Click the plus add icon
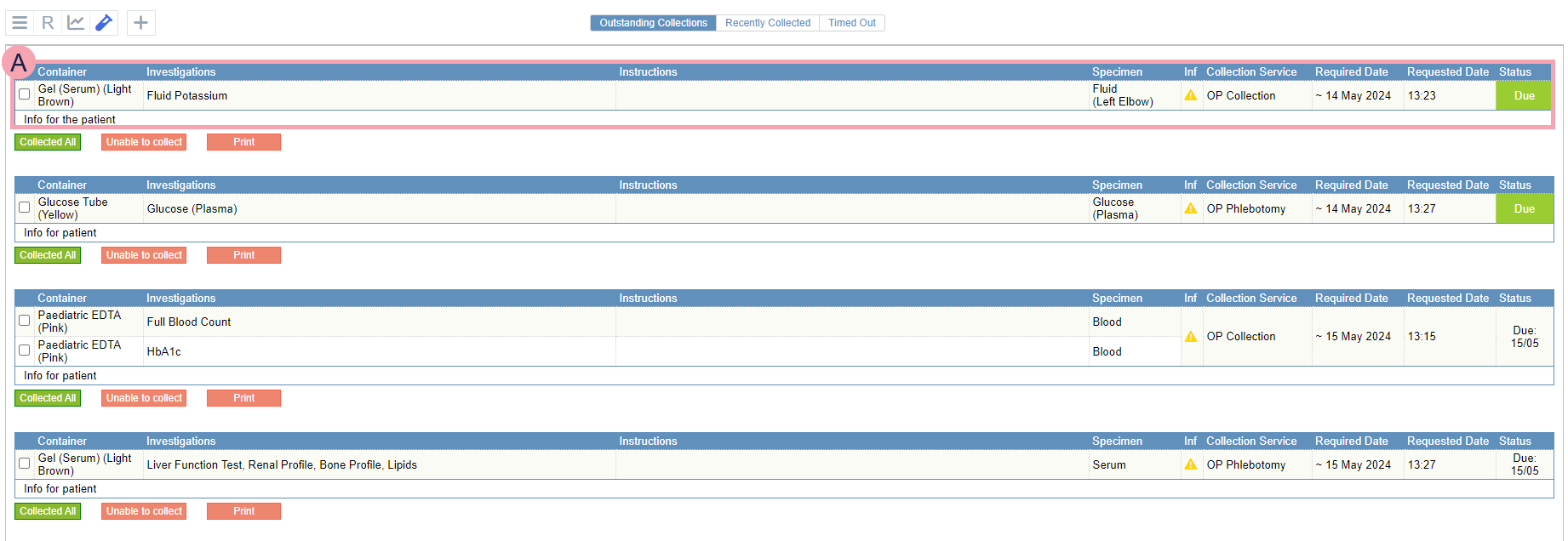 tap(141, 23)
